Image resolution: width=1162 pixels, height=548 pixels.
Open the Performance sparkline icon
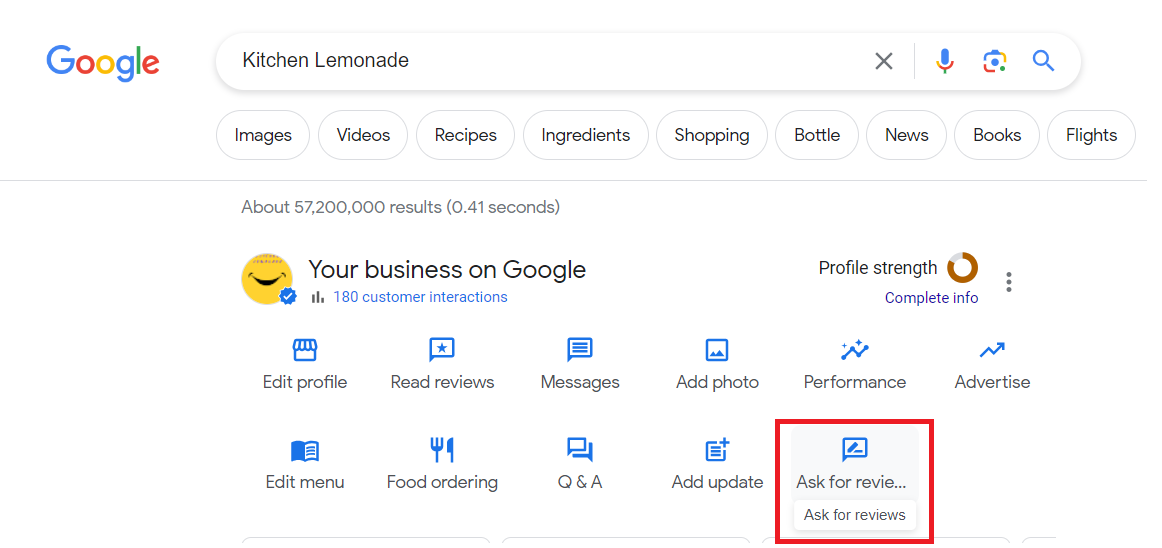pyautogui.click(x=854, y=349)
